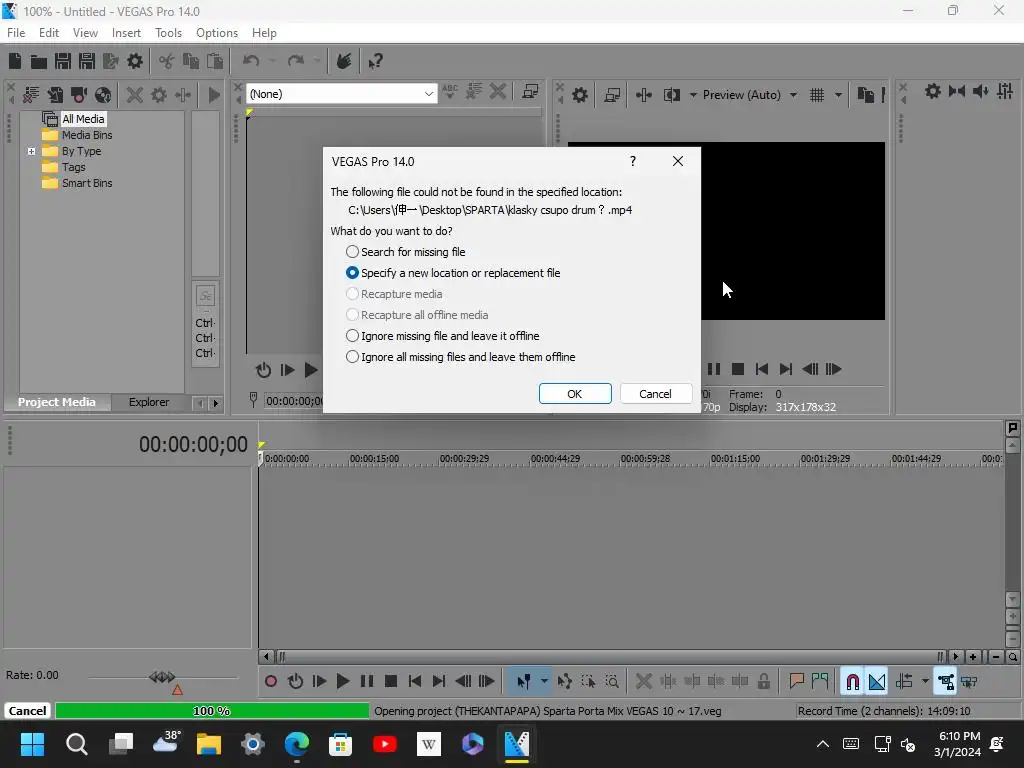Click the split screen view dropdown arrow
This screenshot has height=768, width=1024.
pos(693,95)
